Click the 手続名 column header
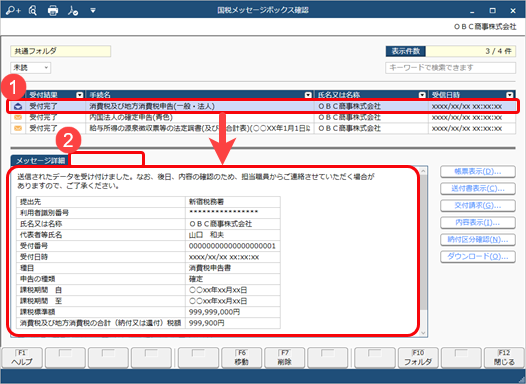The image size is (526, 384). (x=200, y=95)
